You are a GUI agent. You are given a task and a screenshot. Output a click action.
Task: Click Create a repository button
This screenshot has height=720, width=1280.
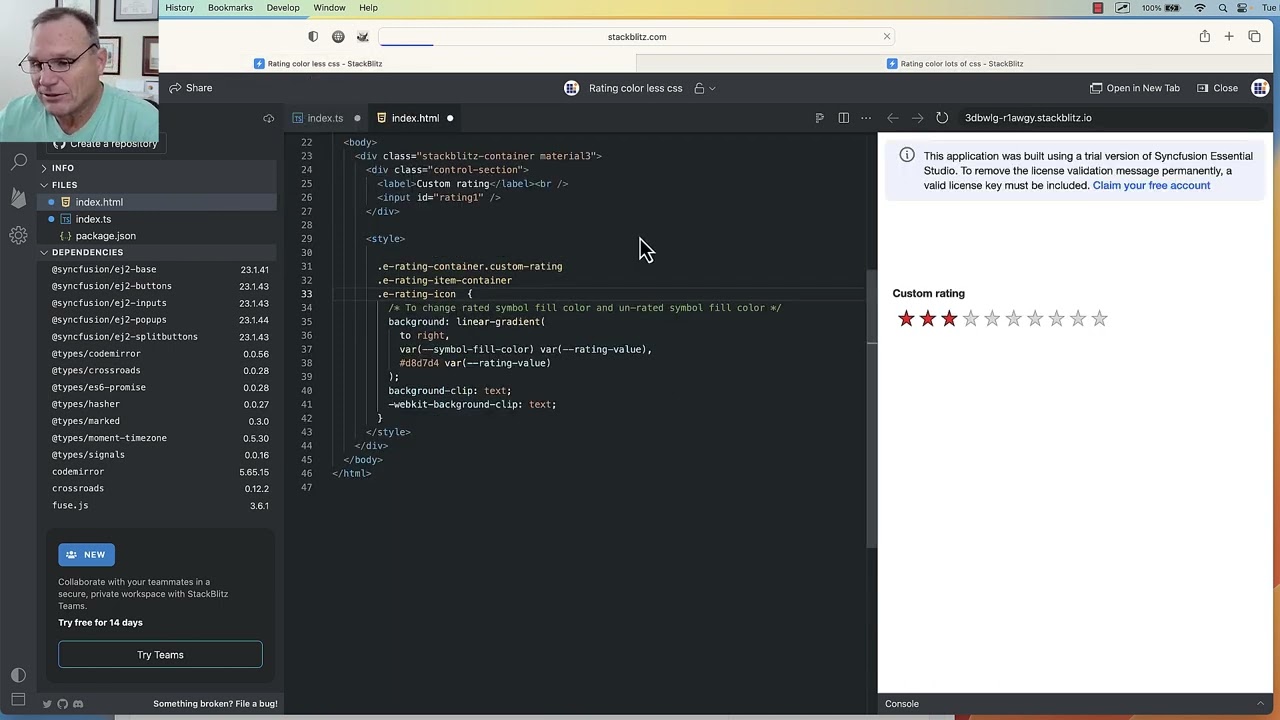[x=105, y=144]
